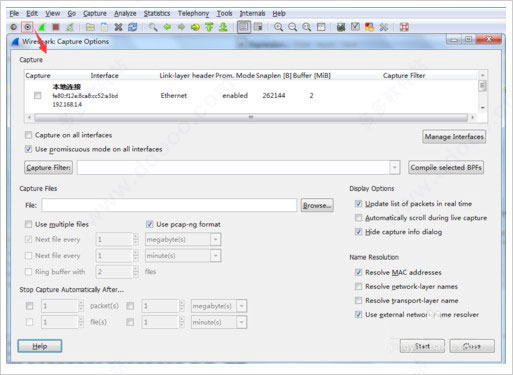Open the Telephony menu
513x375 pixels.
click(x=193, y=13)
